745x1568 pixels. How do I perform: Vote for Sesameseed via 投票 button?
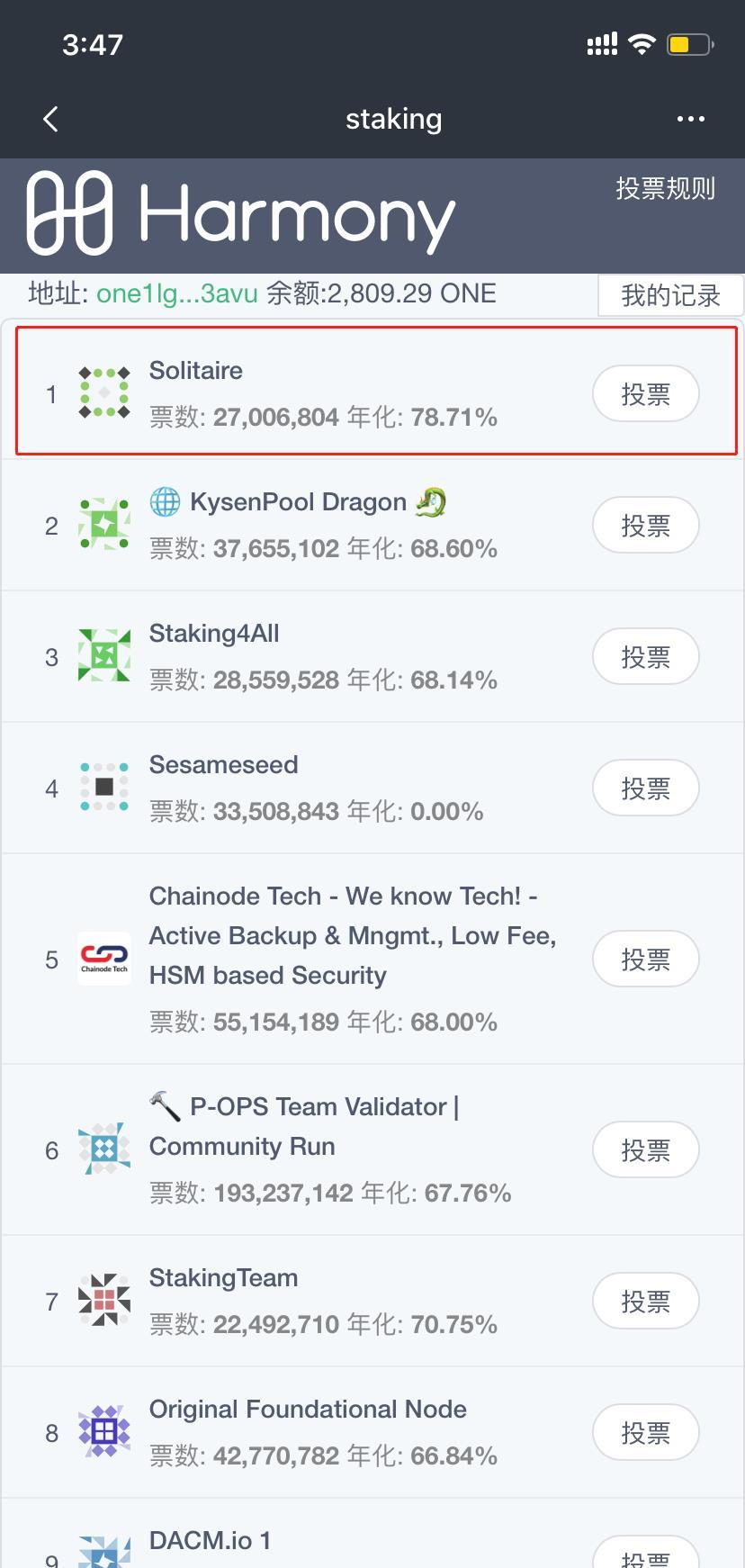click(x=646, y=789)
